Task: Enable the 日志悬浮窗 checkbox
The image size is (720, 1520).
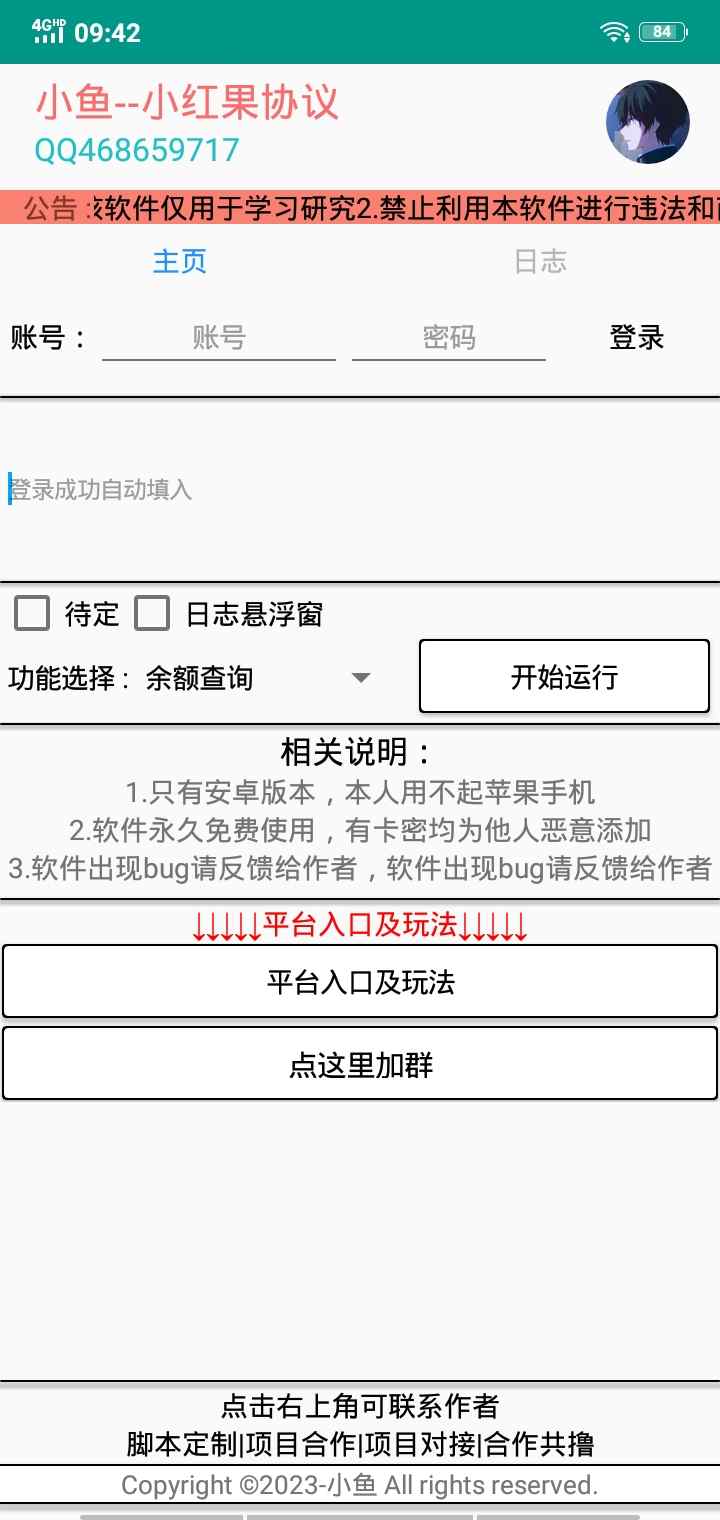Action: point(152,613)
